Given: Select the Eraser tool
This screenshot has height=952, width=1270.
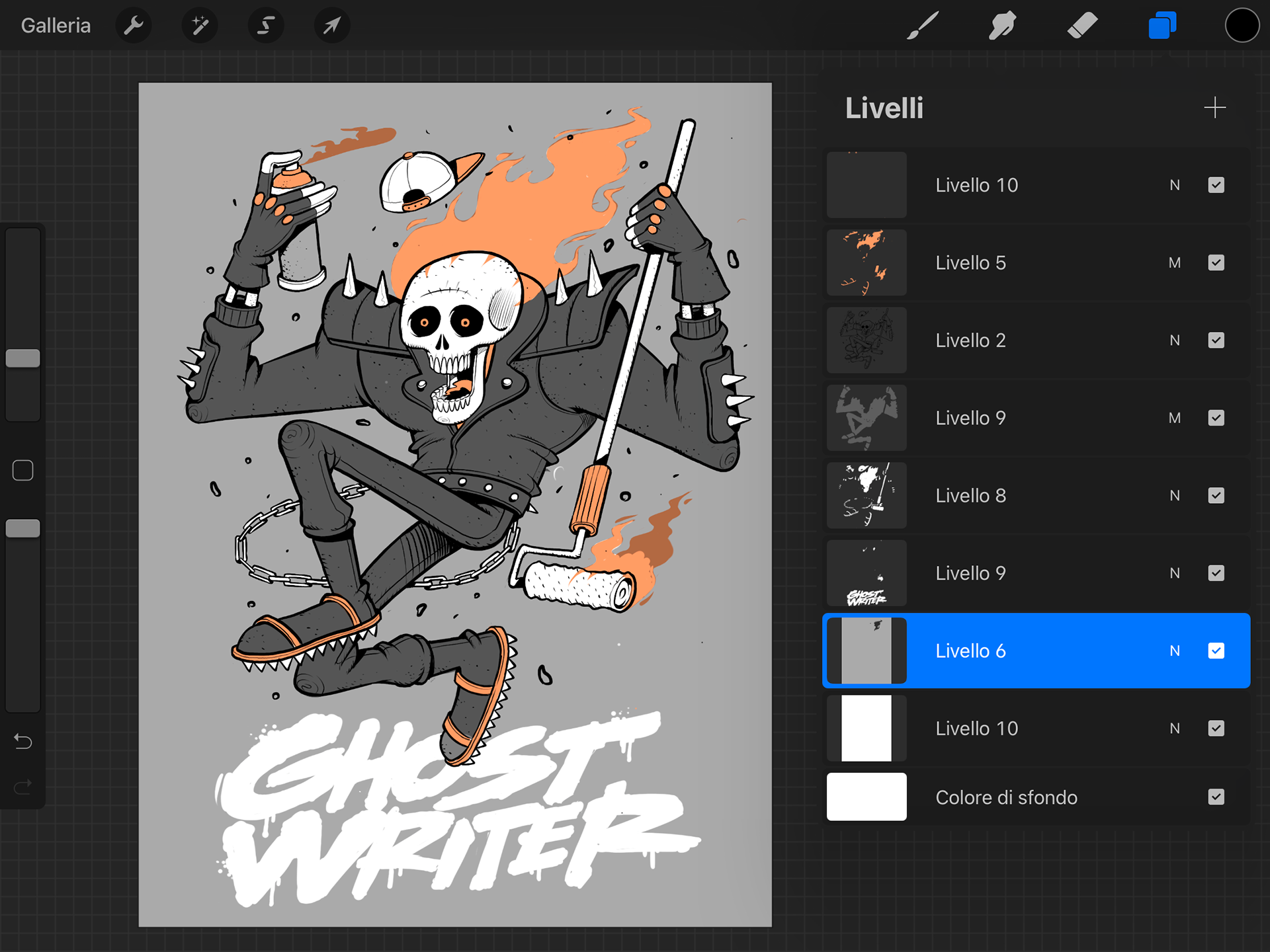Looking at the screenshot, I should click(x=1082, y=26).
